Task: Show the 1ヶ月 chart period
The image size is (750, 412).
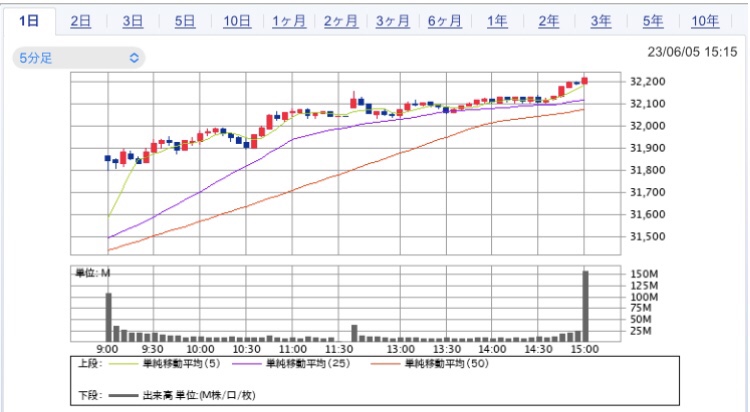Action: [289, 21]
